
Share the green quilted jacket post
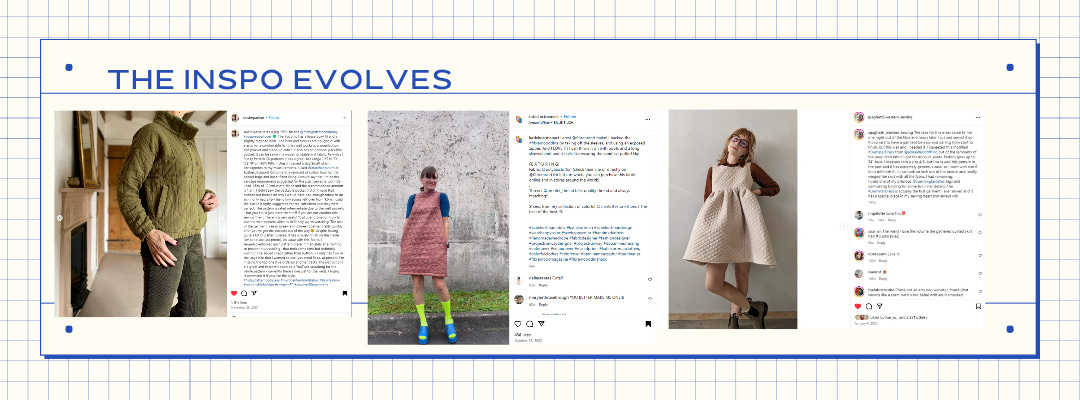coord(253,293)
